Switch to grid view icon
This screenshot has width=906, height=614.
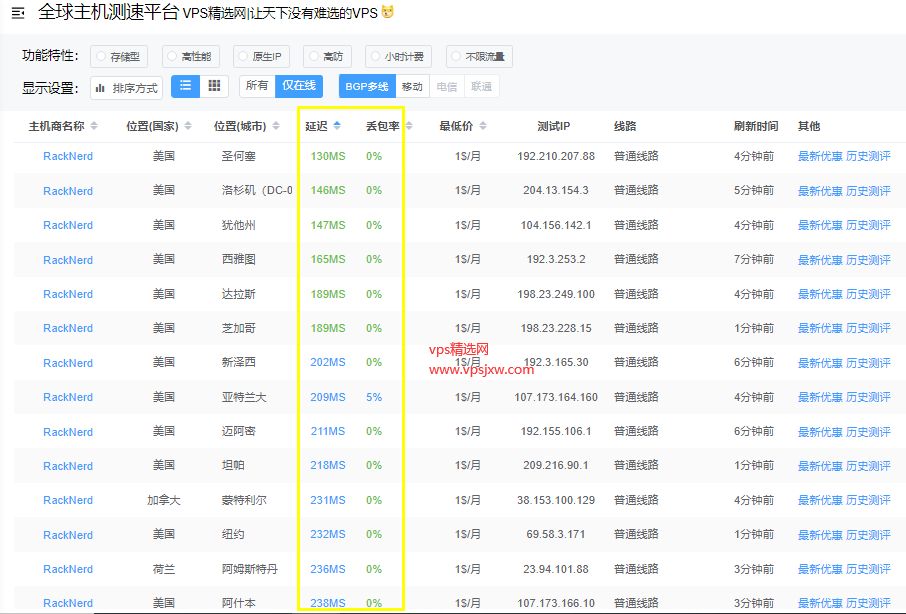(214, 86)
